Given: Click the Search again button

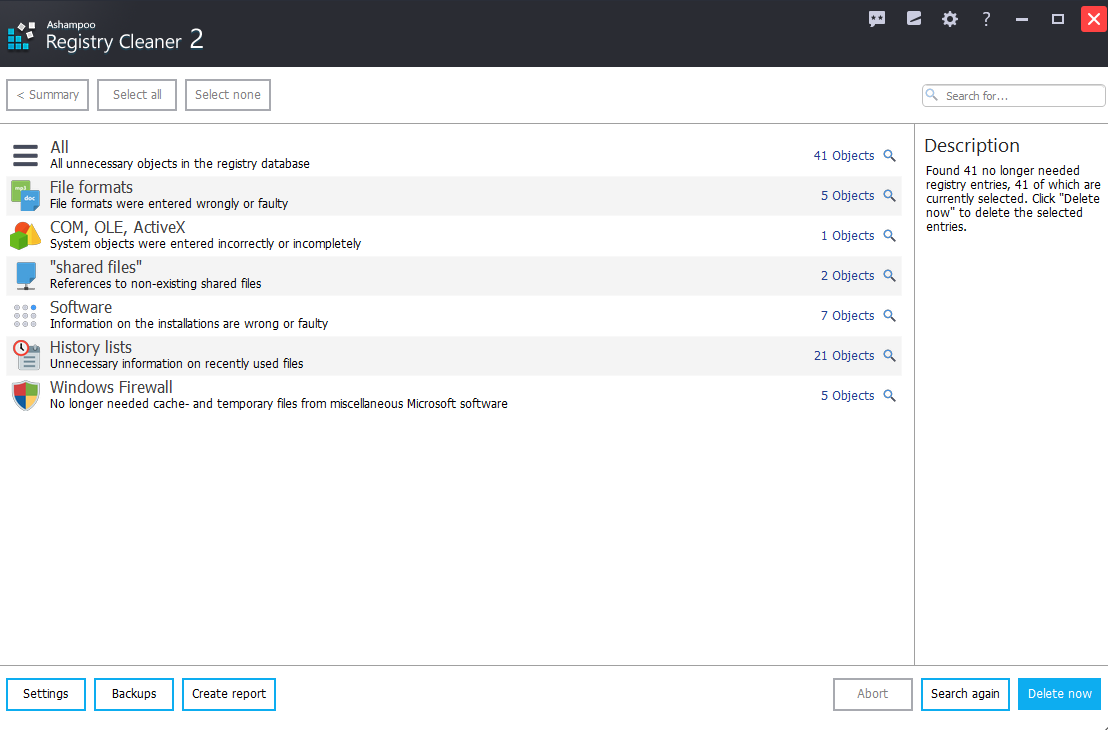Looking at the screenshot, I should 965,694.
